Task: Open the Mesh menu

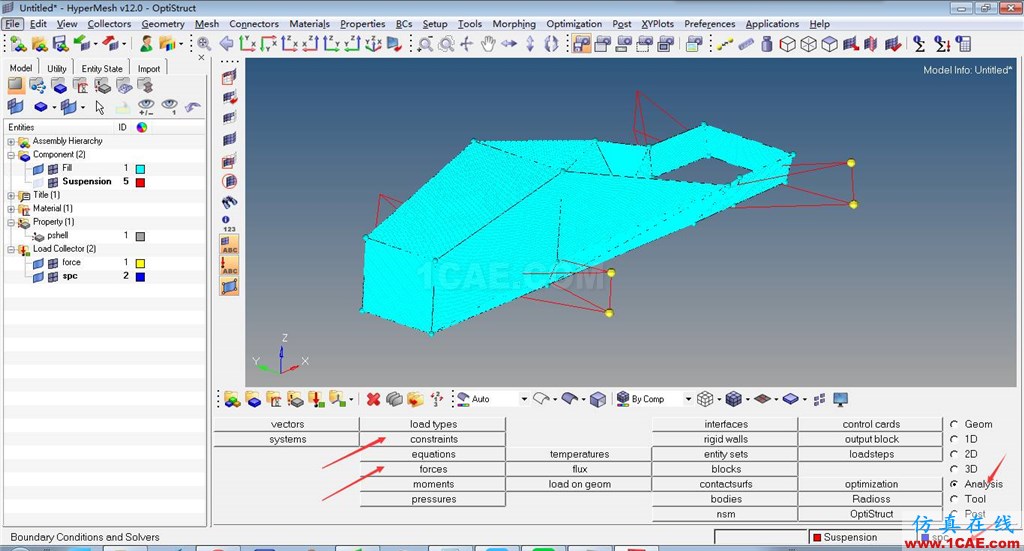Action: click(x=207, y=24)
